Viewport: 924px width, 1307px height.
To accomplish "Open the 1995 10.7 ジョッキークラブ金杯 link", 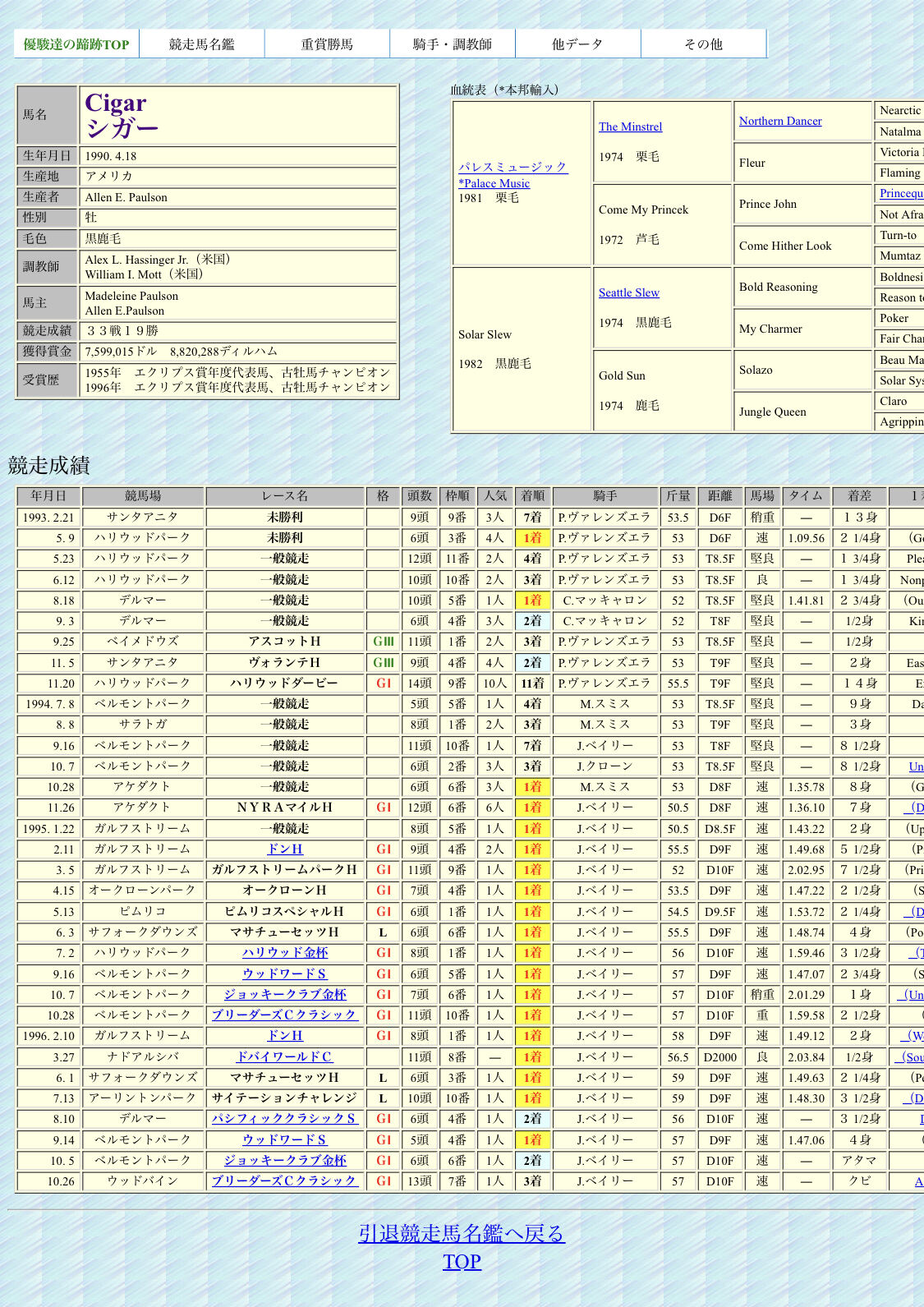I will 285,994.
